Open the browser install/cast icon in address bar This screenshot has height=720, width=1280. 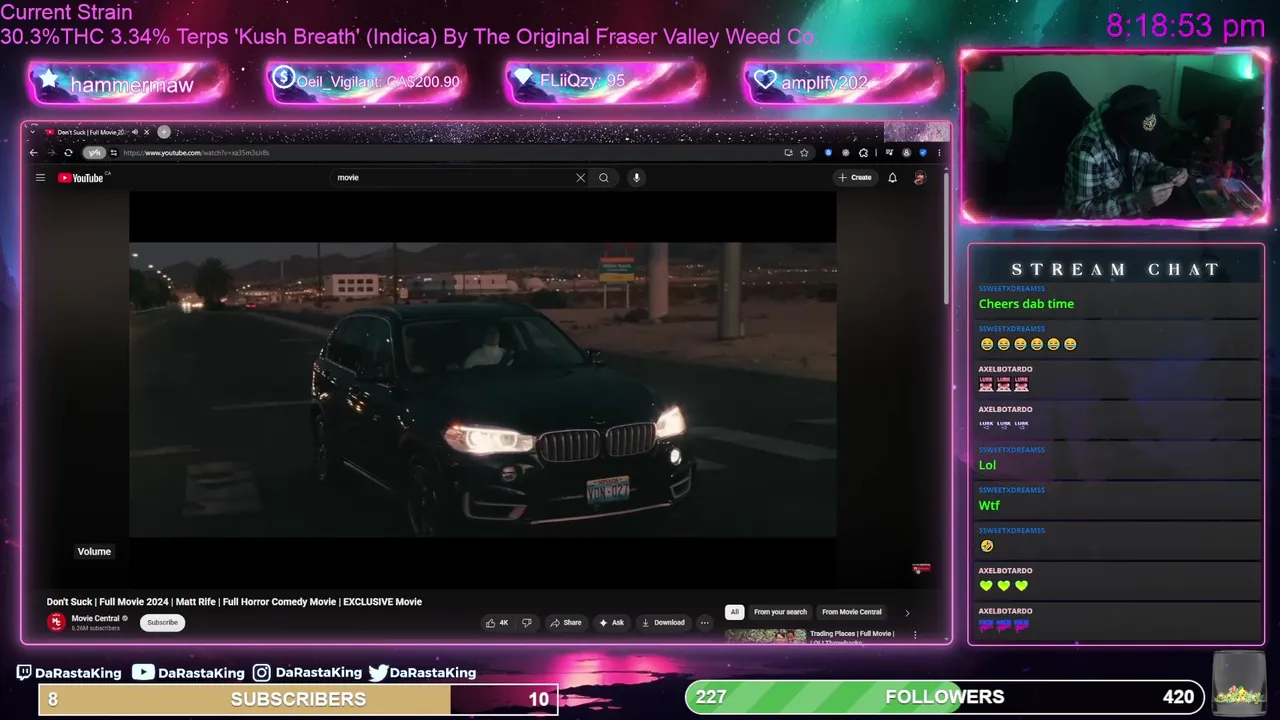click(x=789, y=153)
